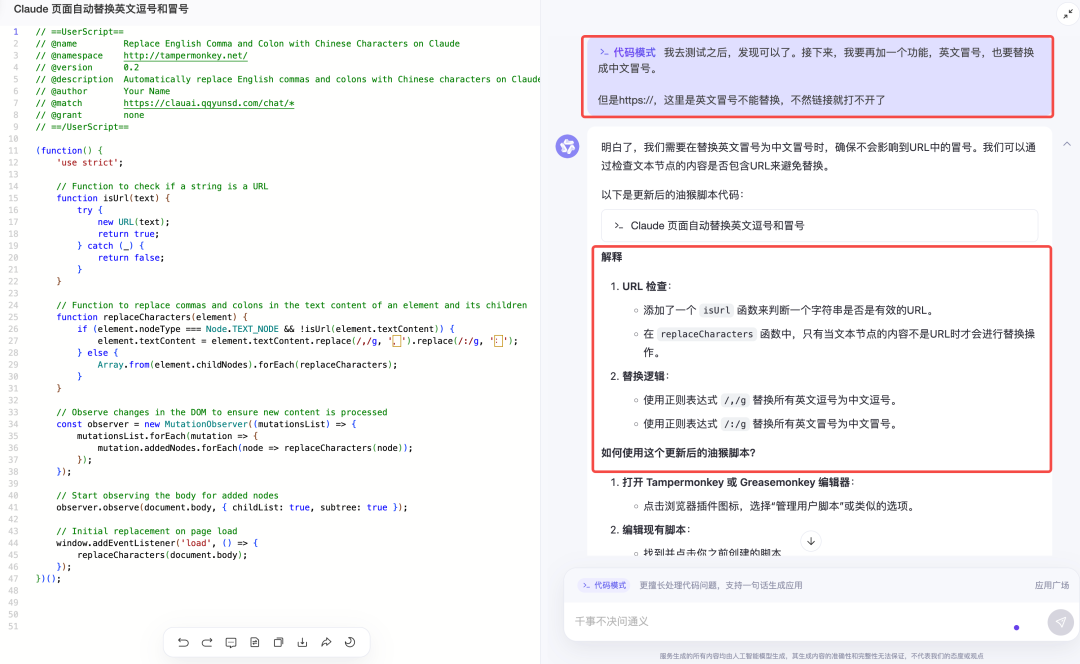Click the isUrl inline code in explanation

(x=716, y=311)
